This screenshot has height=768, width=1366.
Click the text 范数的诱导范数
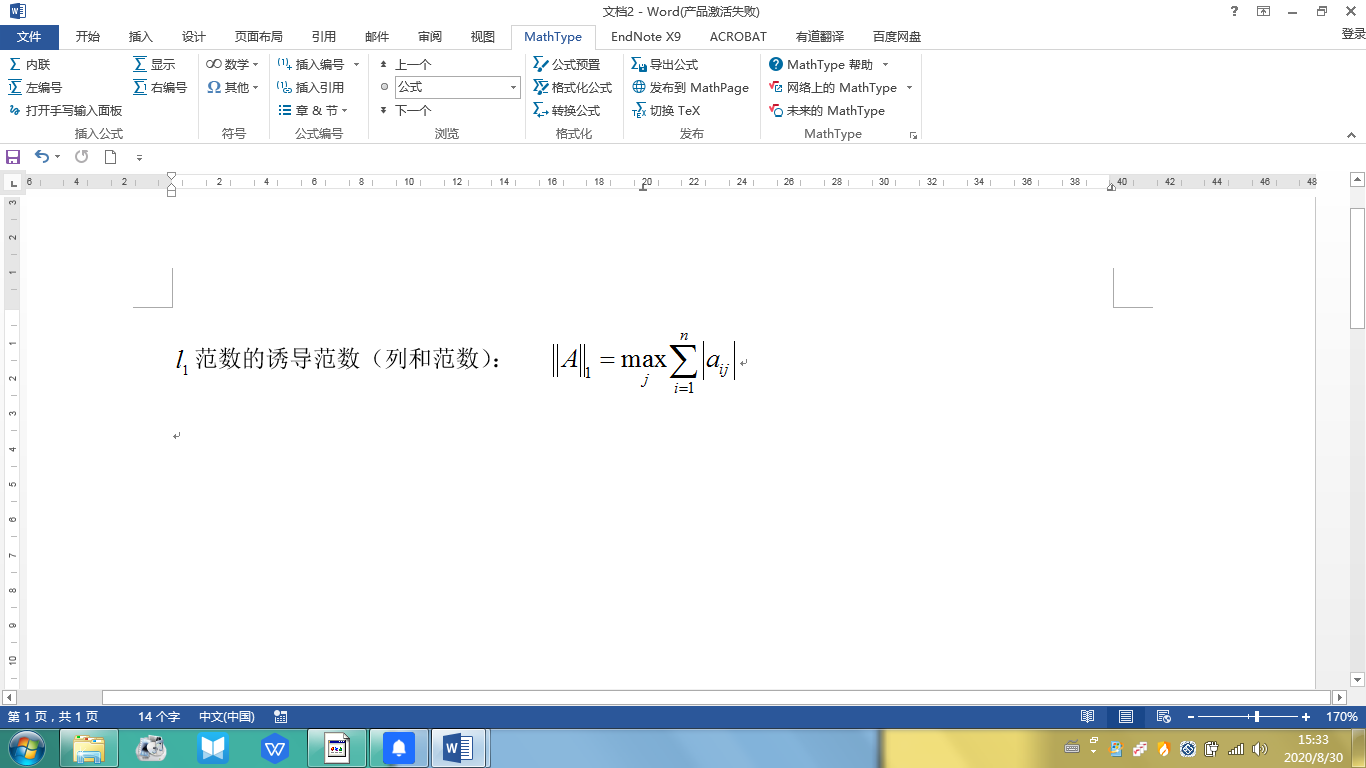278,359
